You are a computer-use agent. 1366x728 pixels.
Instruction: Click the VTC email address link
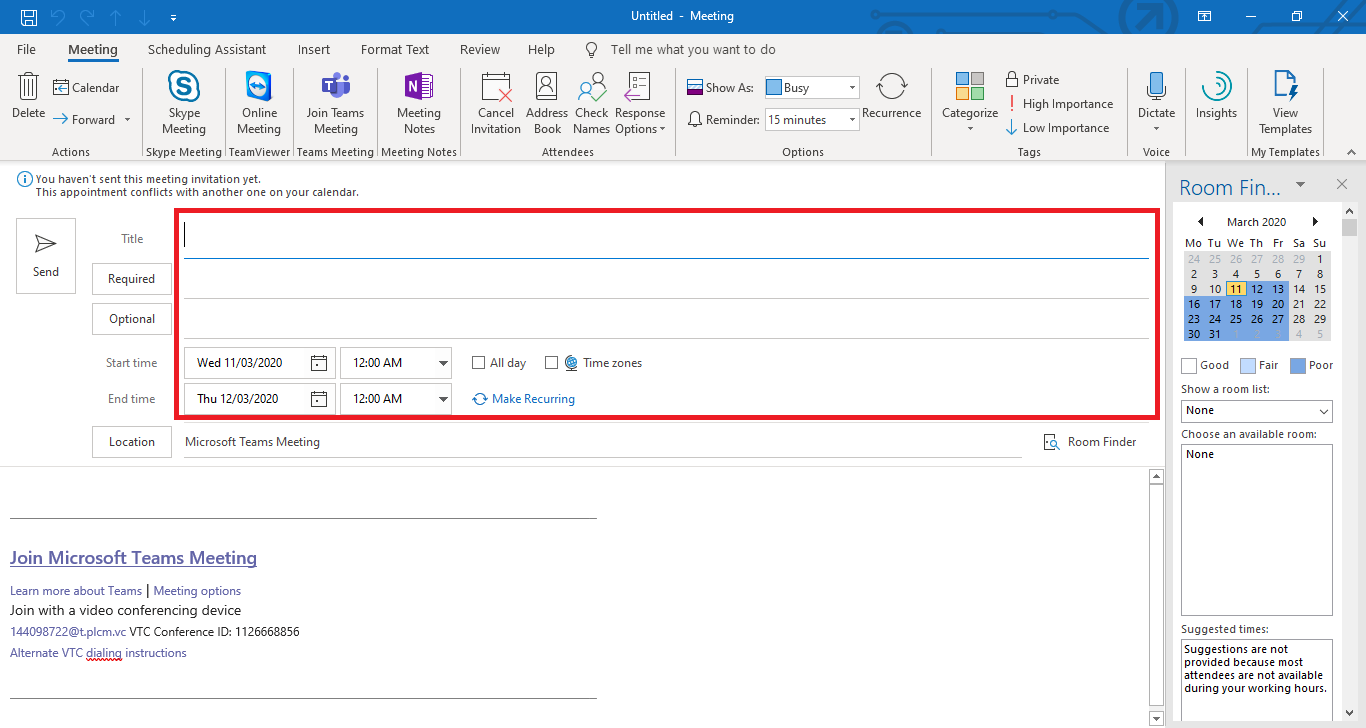pyautogui.click(x=68, y=632)
